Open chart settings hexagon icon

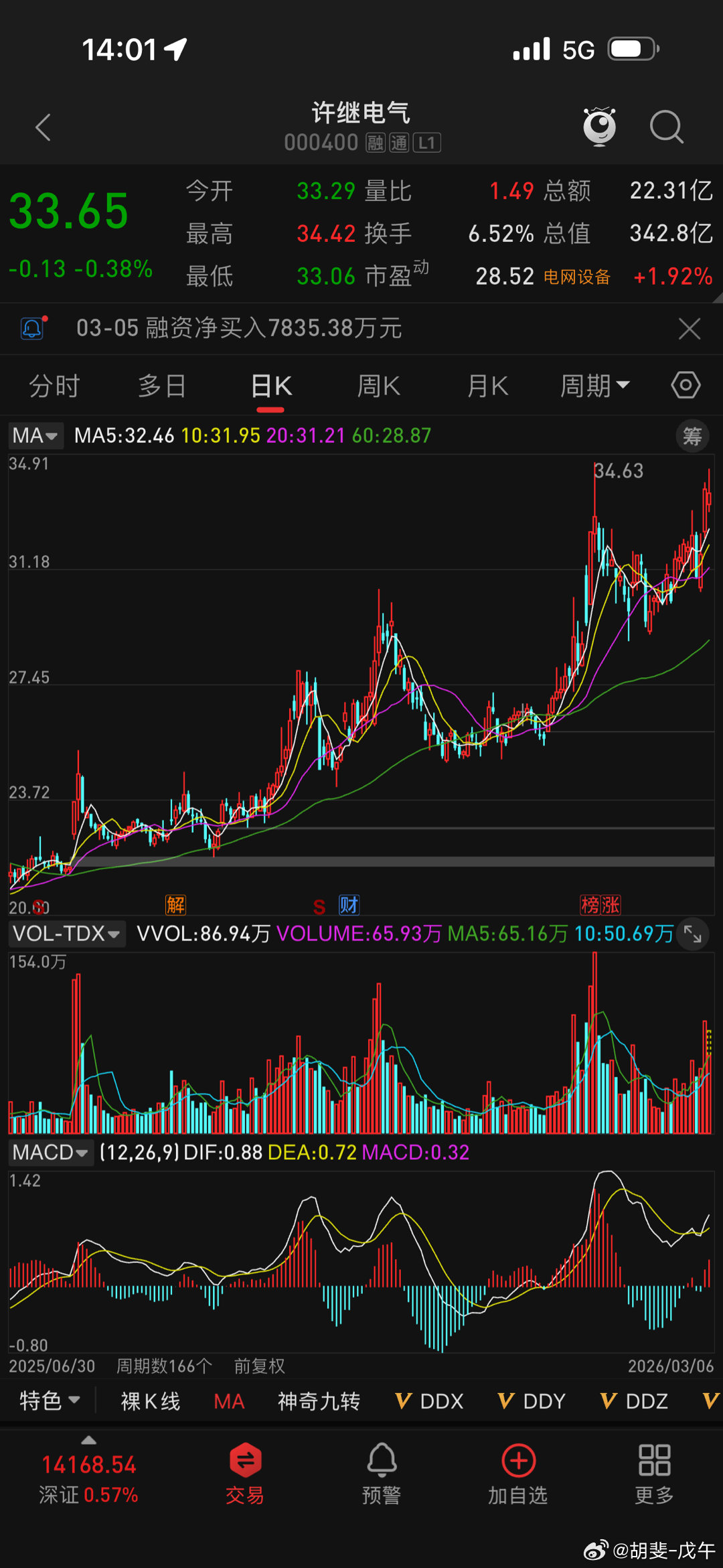pyautogui.click(x=686, y=385)
